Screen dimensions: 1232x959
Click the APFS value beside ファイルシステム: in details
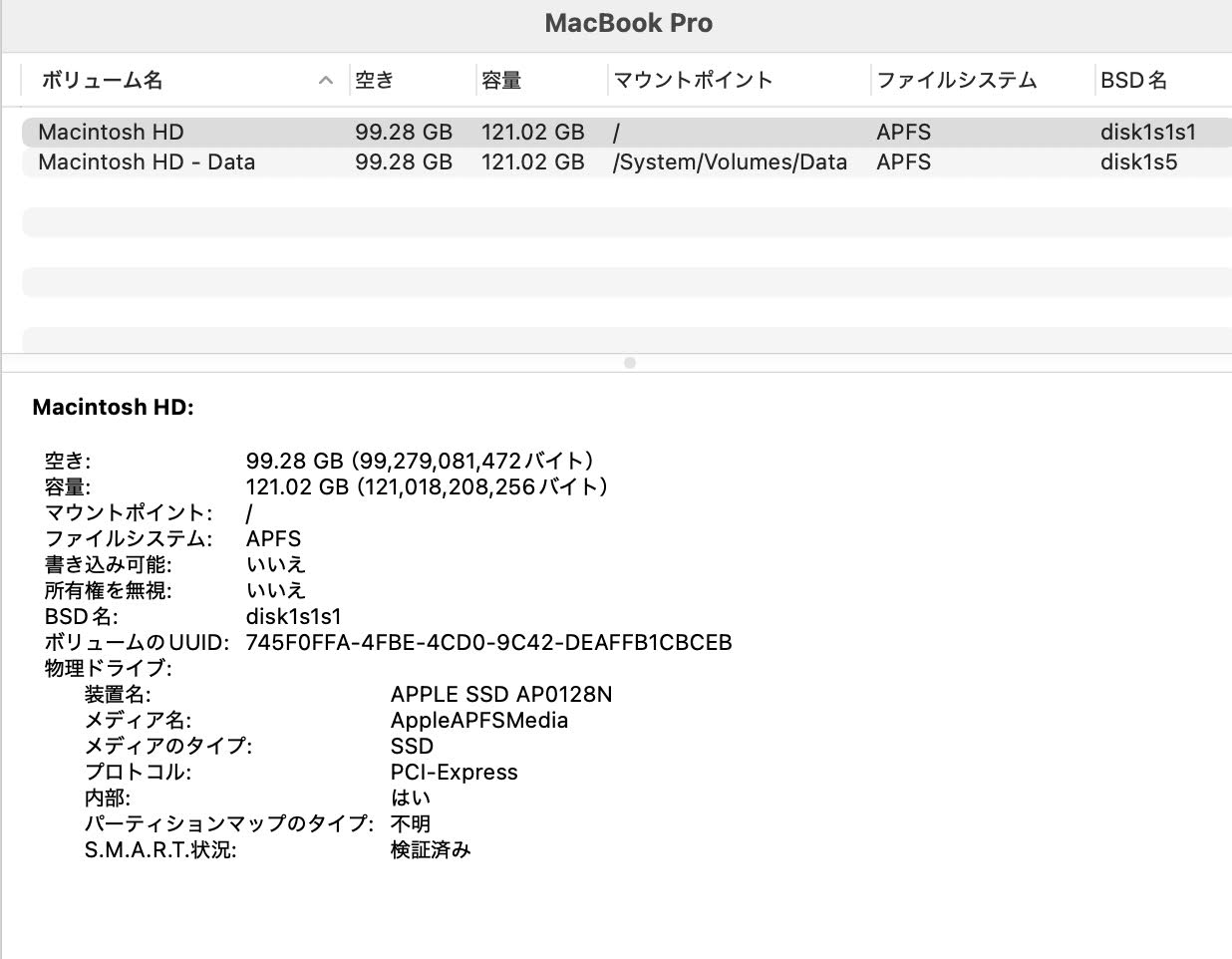coord(273,538)
